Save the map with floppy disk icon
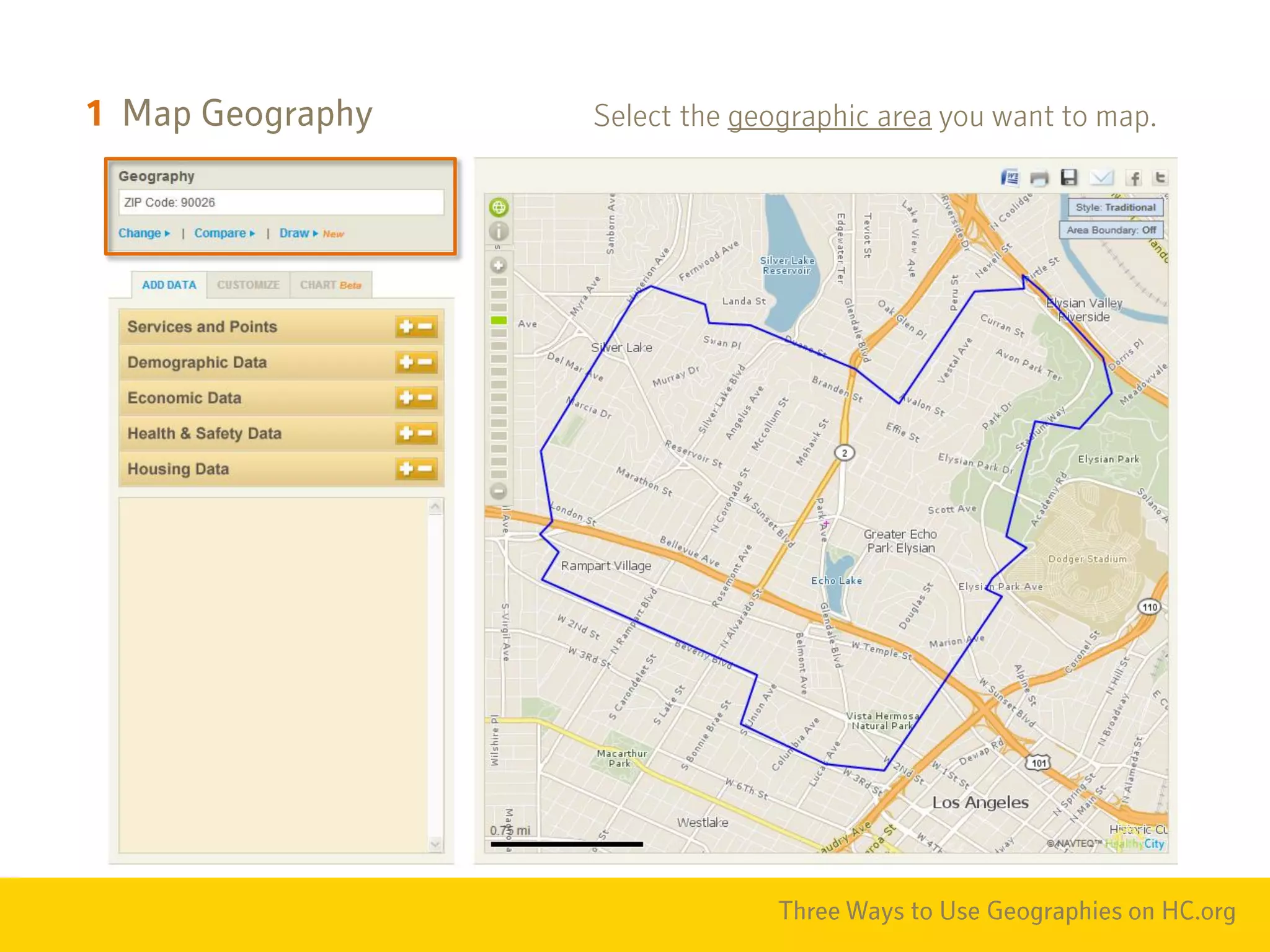 pos(1068,178)
